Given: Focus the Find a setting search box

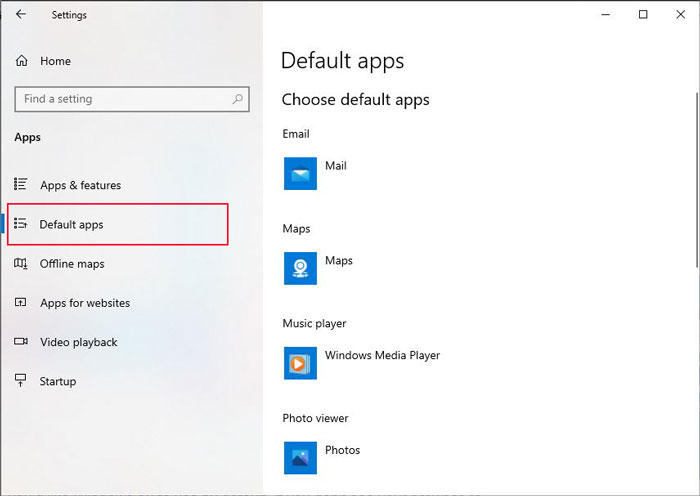Looking at the screenshot, I should [132, 99].
